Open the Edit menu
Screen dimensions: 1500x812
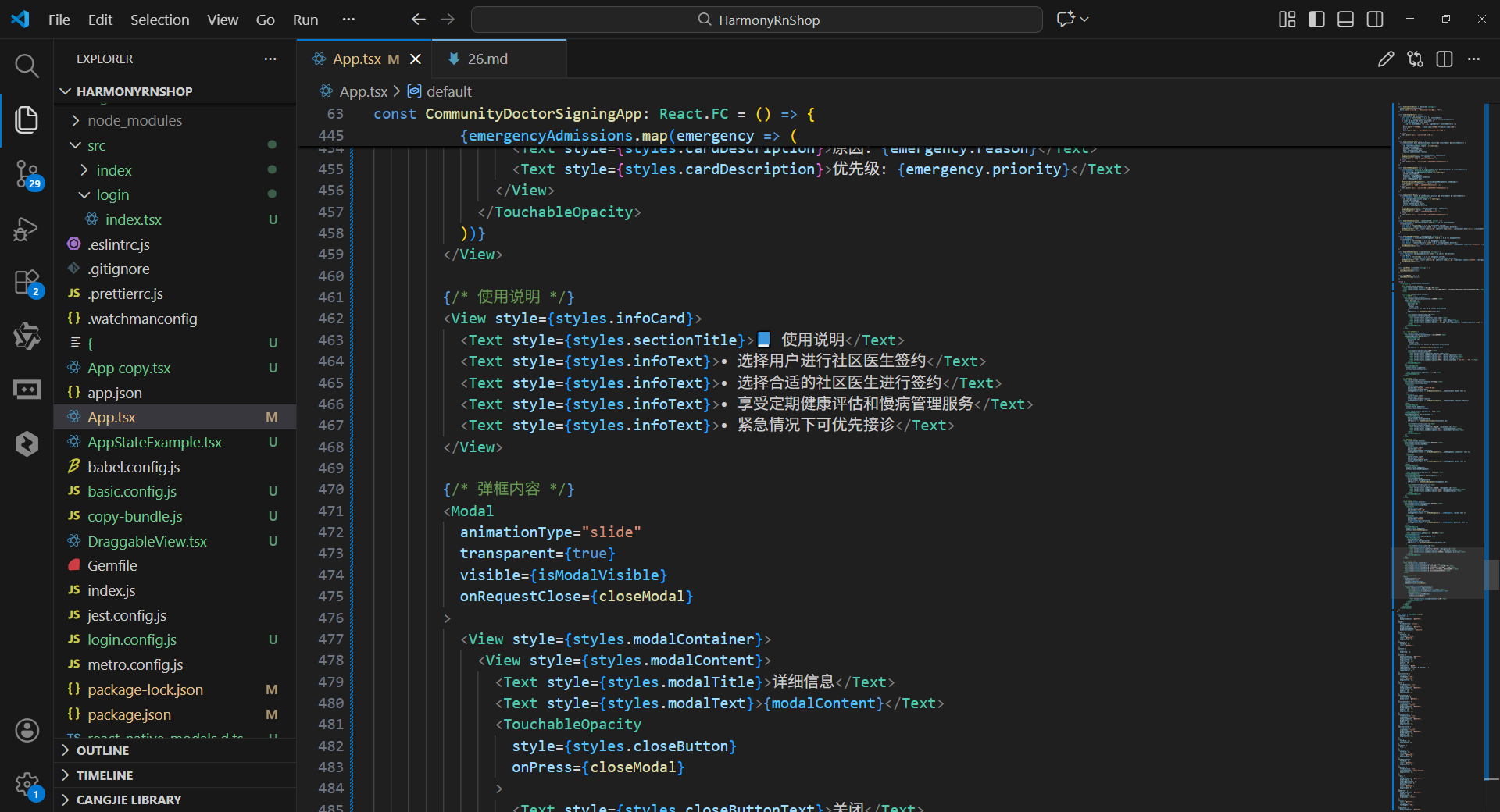(100, 20)
